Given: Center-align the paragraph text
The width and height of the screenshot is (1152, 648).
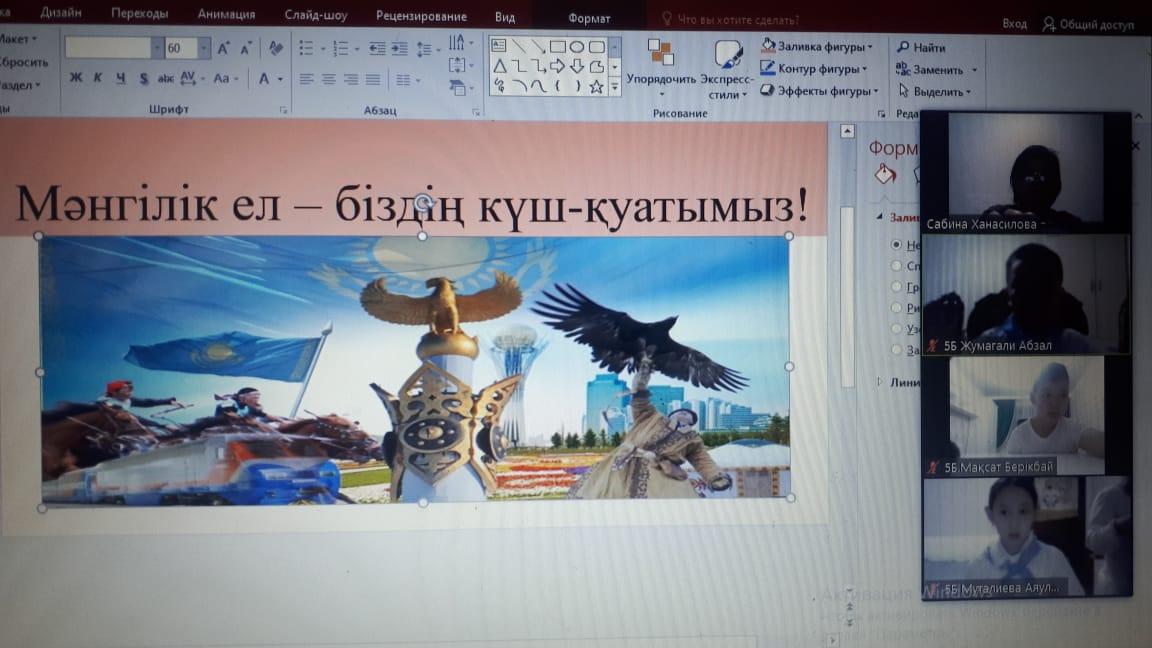Looking at the screenshot, I should pyautogui.click(x=328, y=79).
